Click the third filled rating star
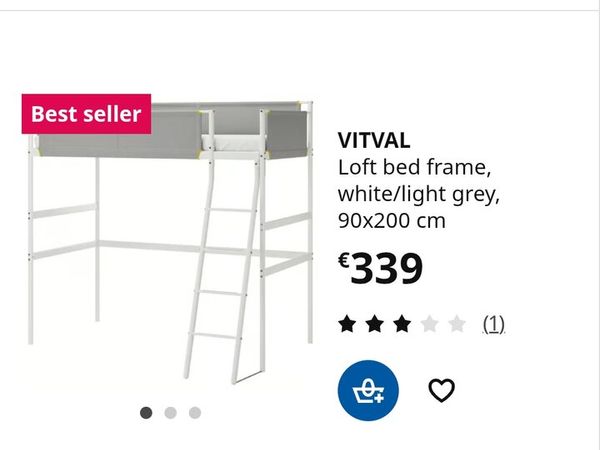600x450 pixels. (402, 324)
